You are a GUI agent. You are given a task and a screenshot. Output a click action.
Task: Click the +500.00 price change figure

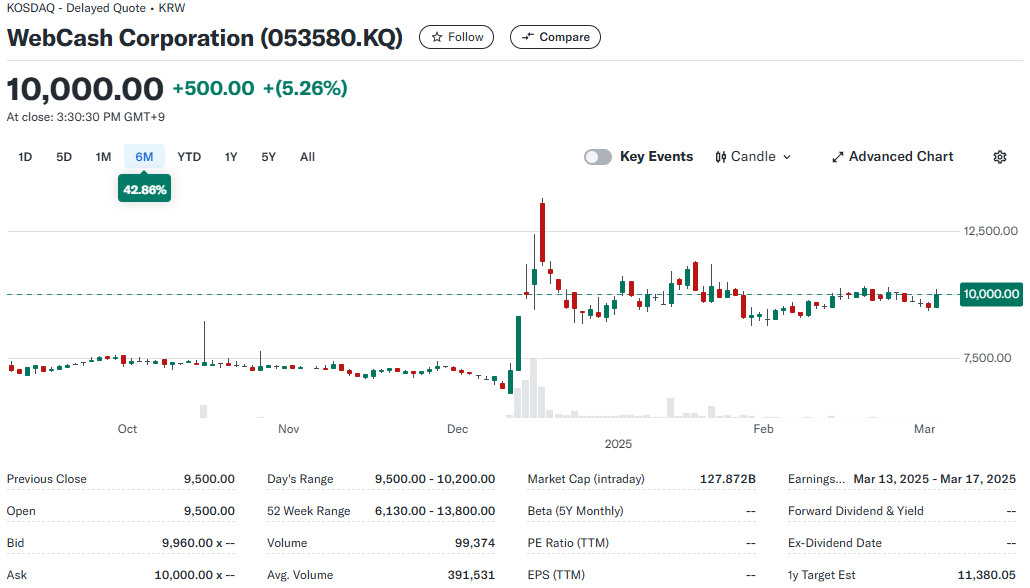[x=213, y=88]
